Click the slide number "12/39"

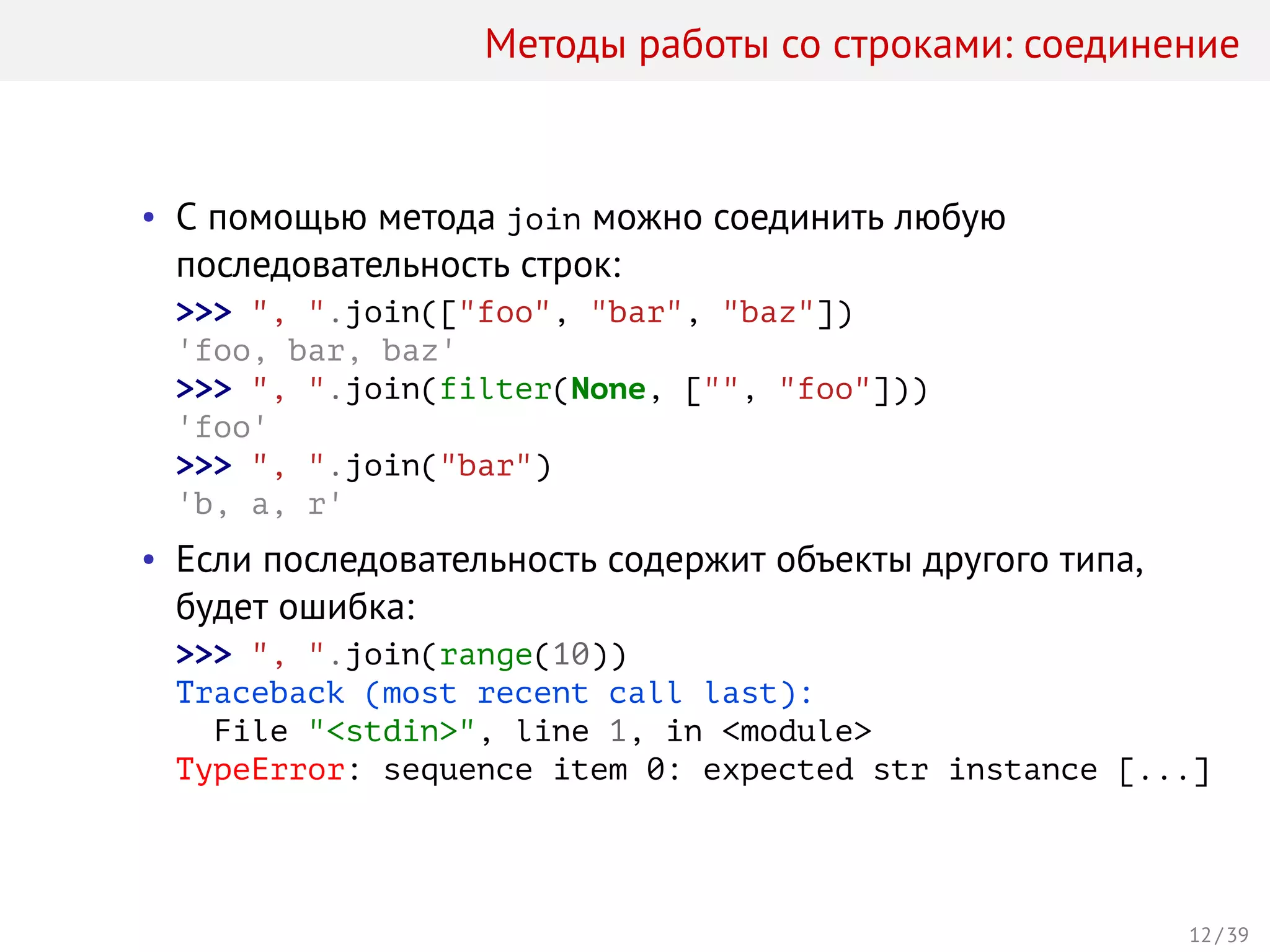coord(1219,935)
